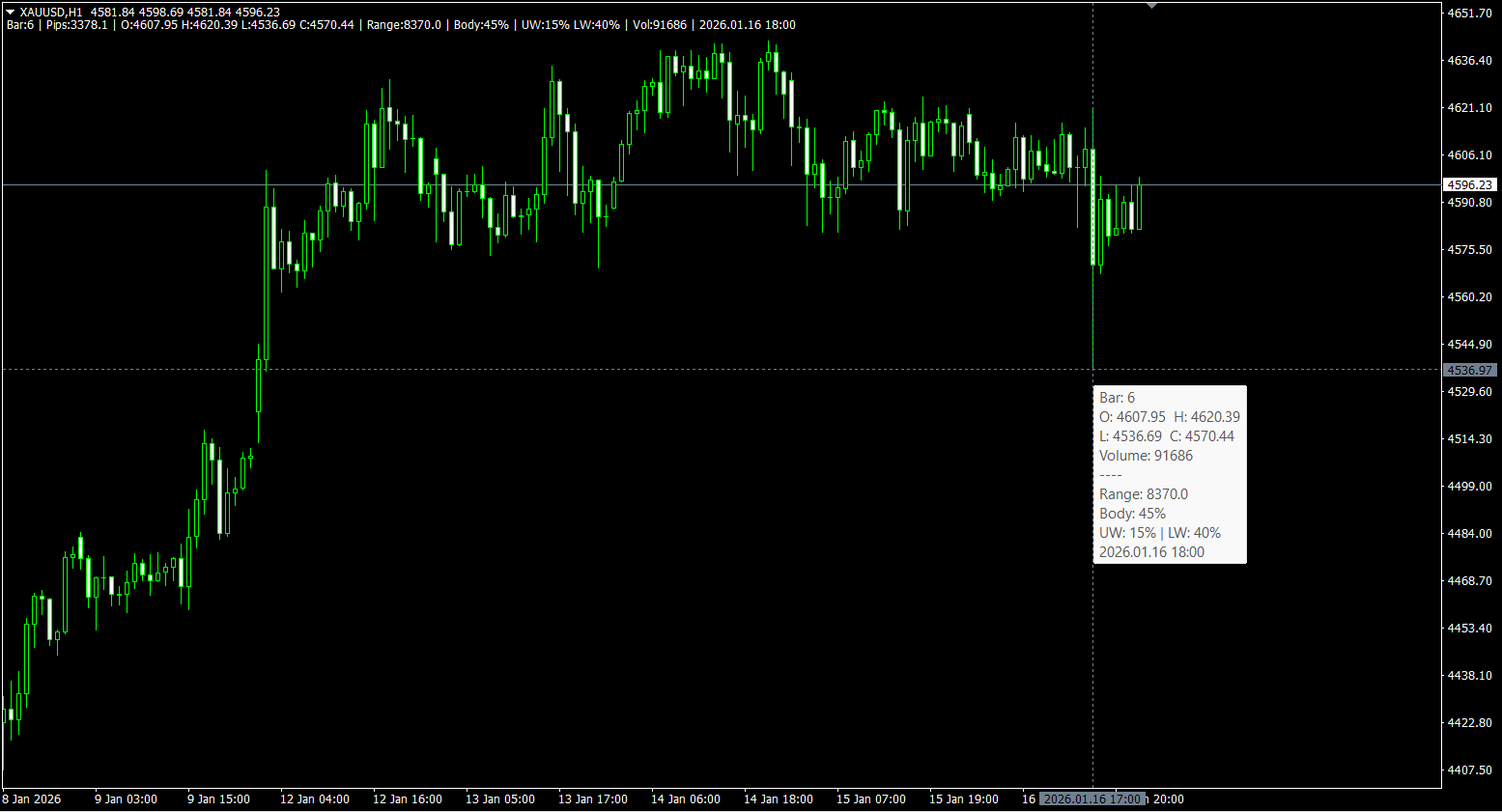Toggle the Body:45% statistic display

[482, 25]
